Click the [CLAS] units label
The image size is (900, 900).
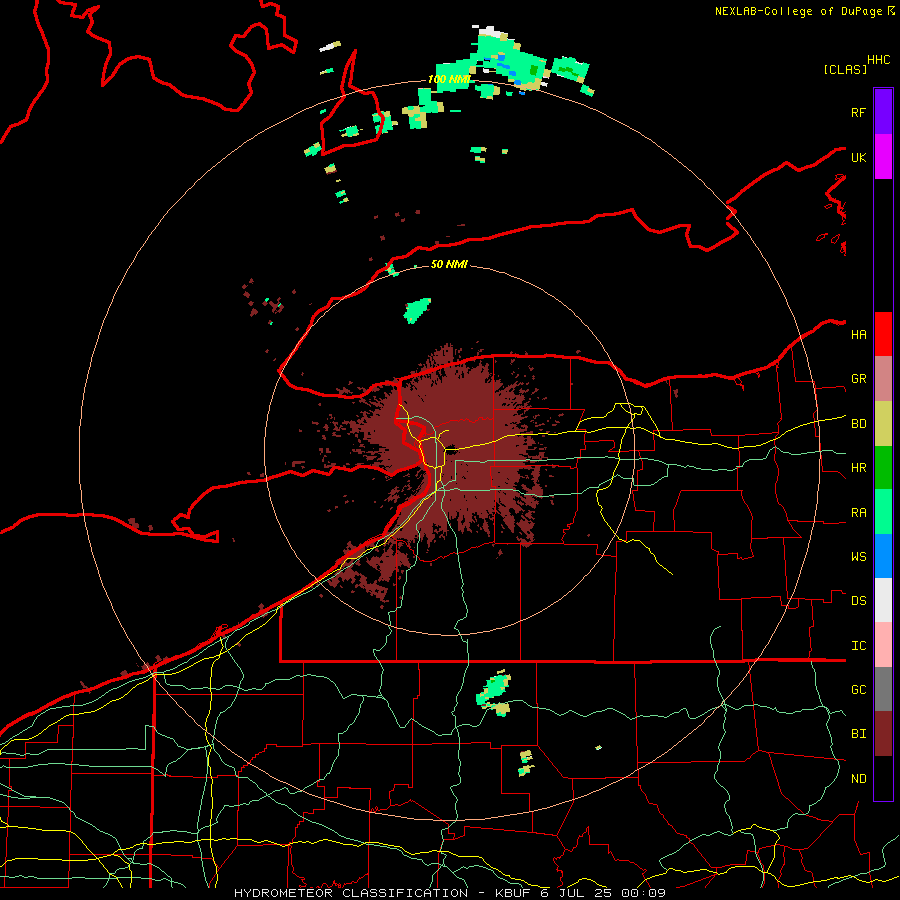point(845,69)
